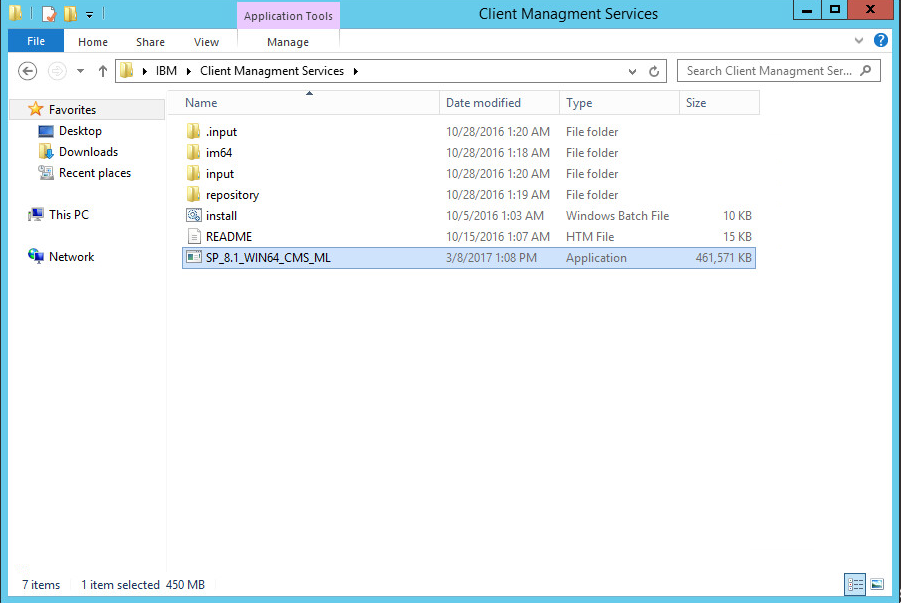This screenshot has height=603, width=901.
Task: Click the search magnifier icon
Action: click(866, 71)
